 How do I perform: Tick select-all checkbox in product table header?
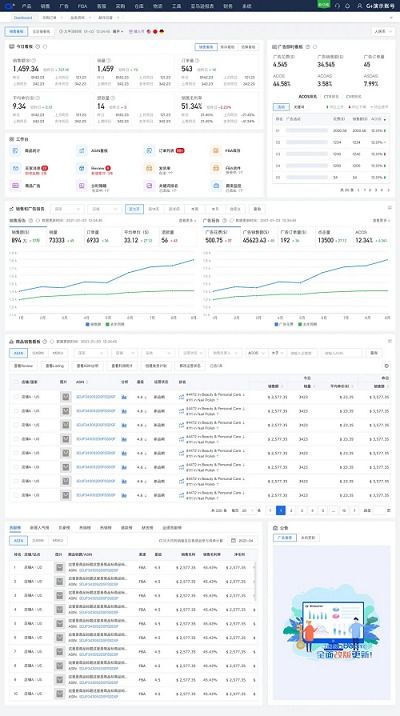[x=16, y=381]
